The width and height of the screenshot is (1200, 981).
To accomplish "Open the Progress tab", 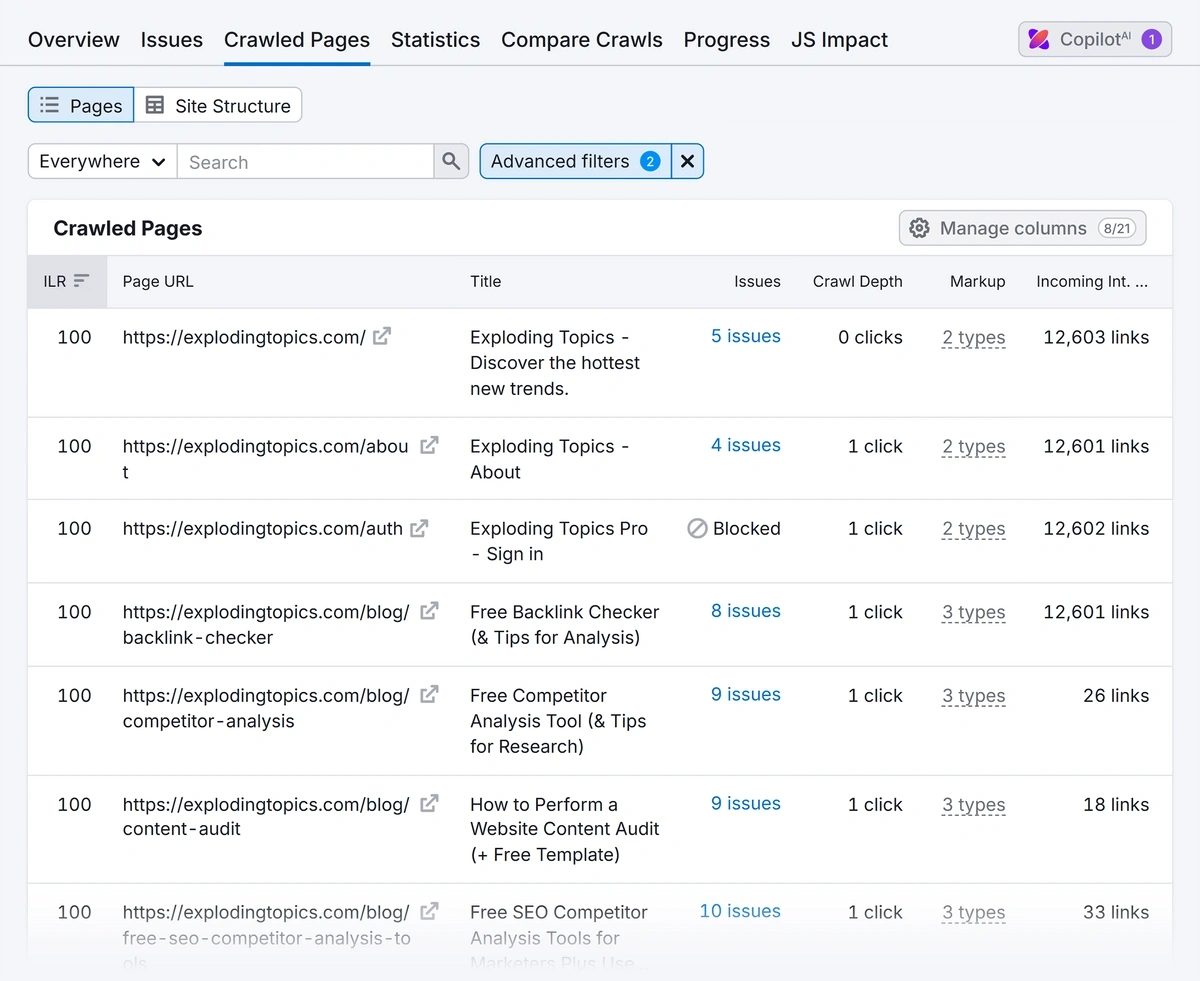I will (x=727, y=40).
